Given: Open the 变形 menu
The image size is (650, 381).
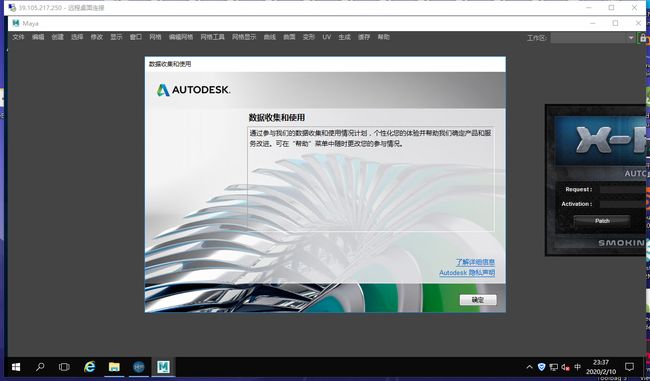Looking at the screenshot, I should (308, 37).
